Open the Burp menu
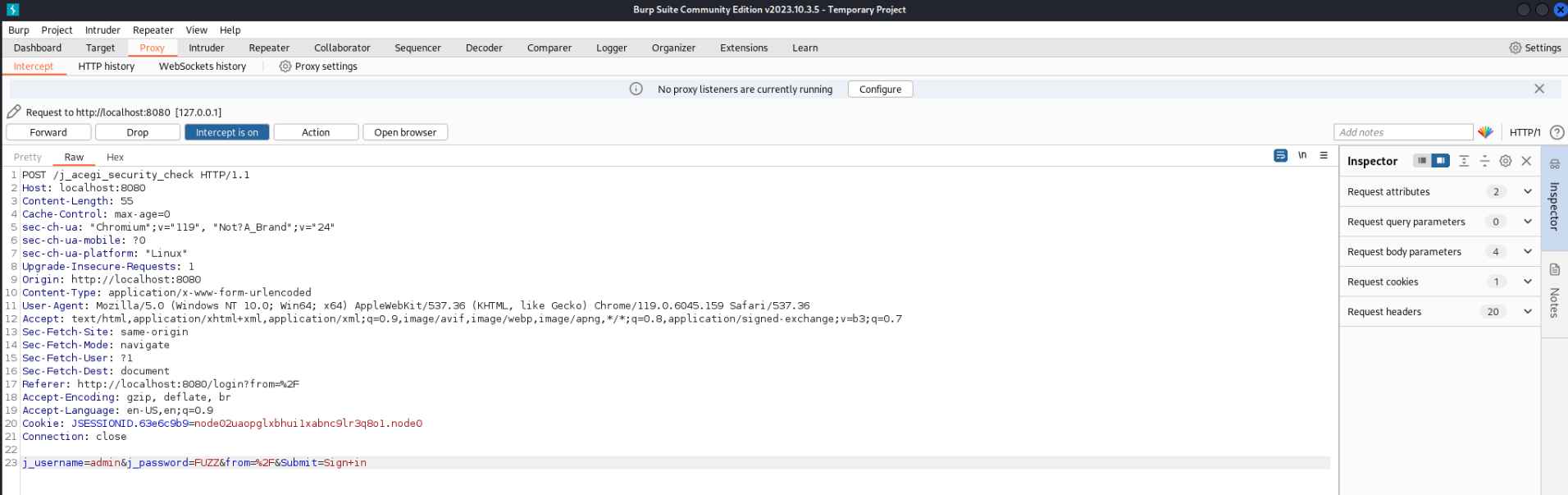 [x=19, y=30]
